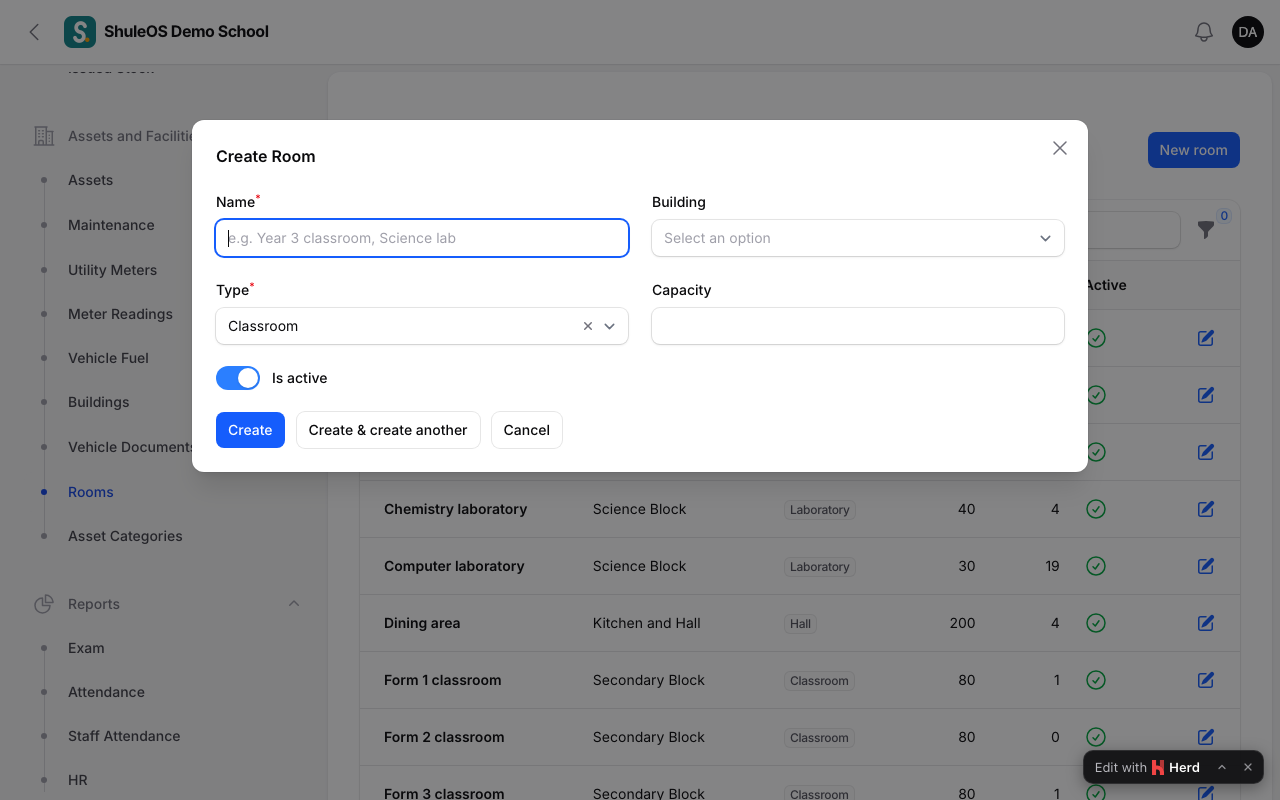Focus the Capacity input field
This screenshot has width=1280, height=800.
[x=858, y=326]
